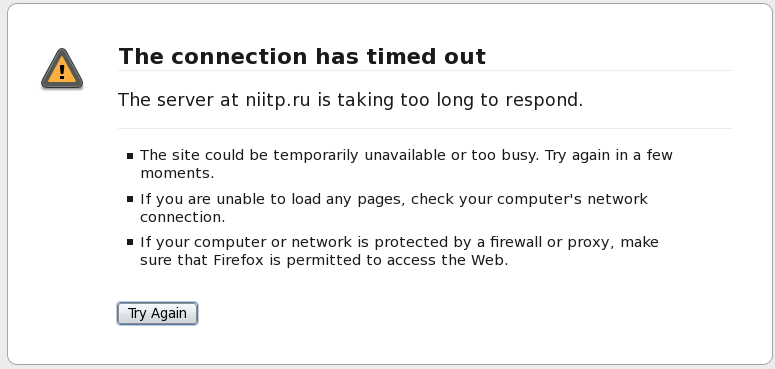This screenshot has width=775, height=369.
Task: Select the heading 'The connection has timed out'
Action: coord(302,56)
